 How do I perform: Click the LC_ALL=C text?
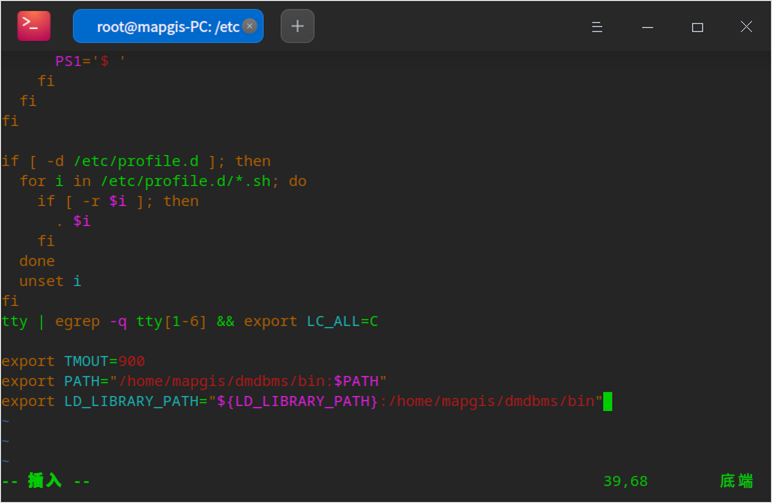pyautogui.click(x=342, y=321)
